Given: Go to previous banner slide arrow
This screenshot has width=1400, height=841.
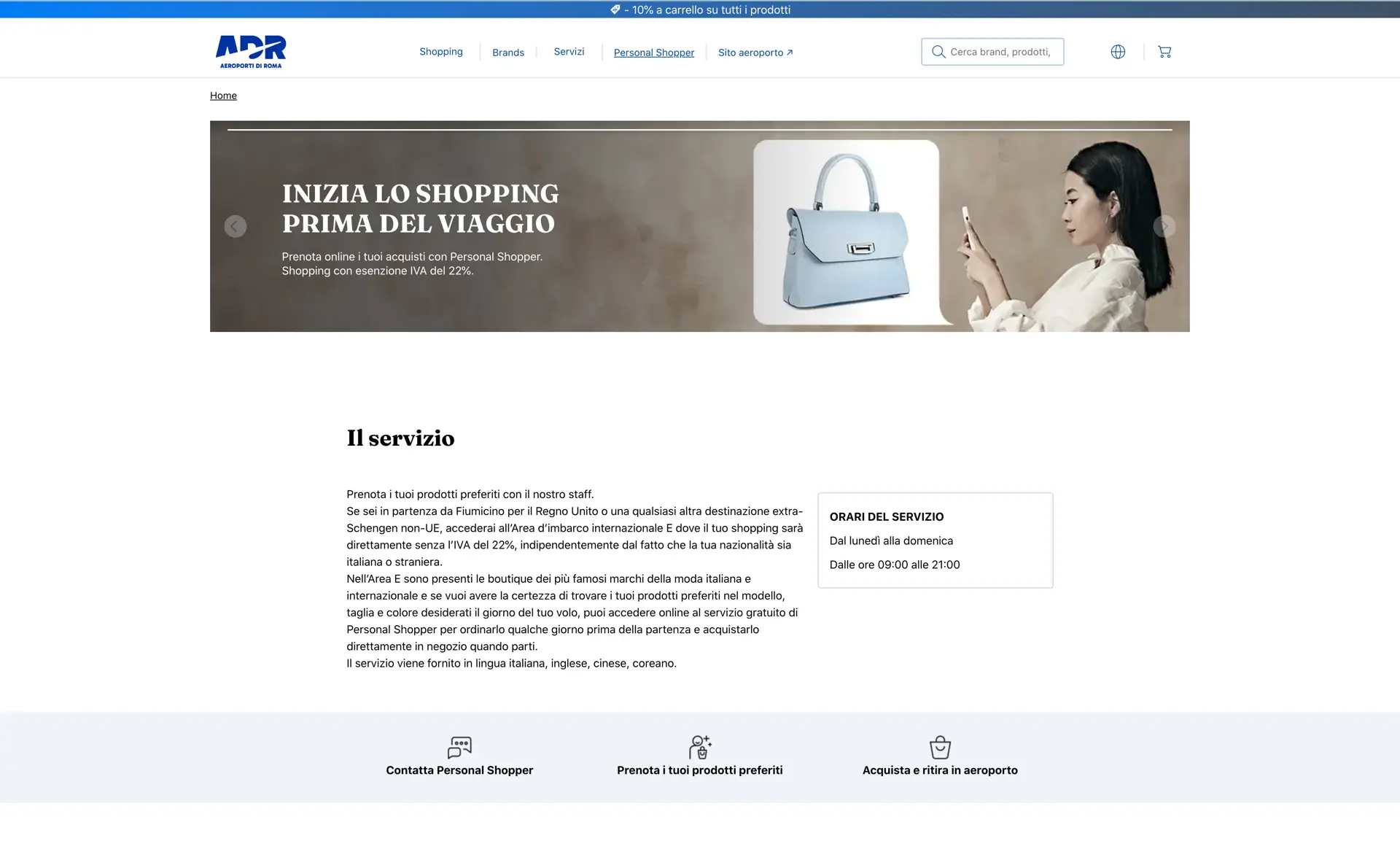Looking at the screenshot, I should (235, 226).
